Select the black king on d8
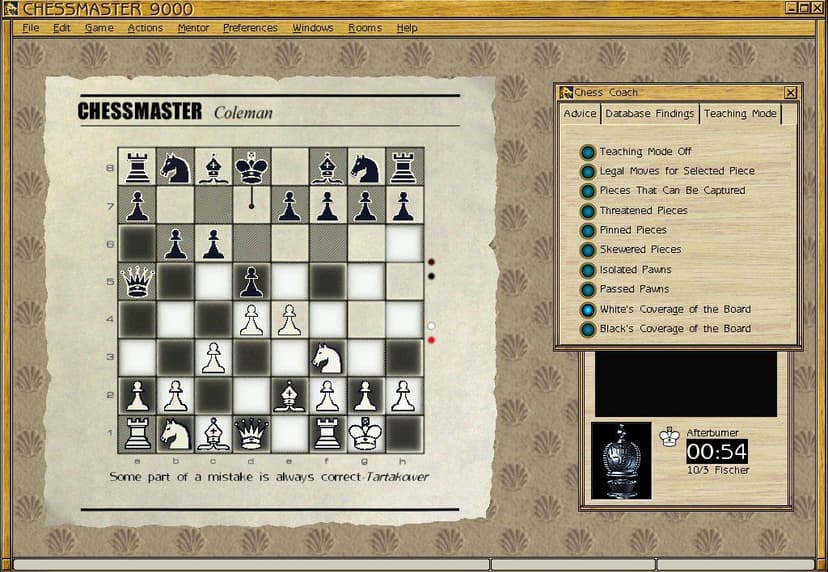Image resolution: width=828 pixels, height=572 pixels. click(x=251, y=167)
